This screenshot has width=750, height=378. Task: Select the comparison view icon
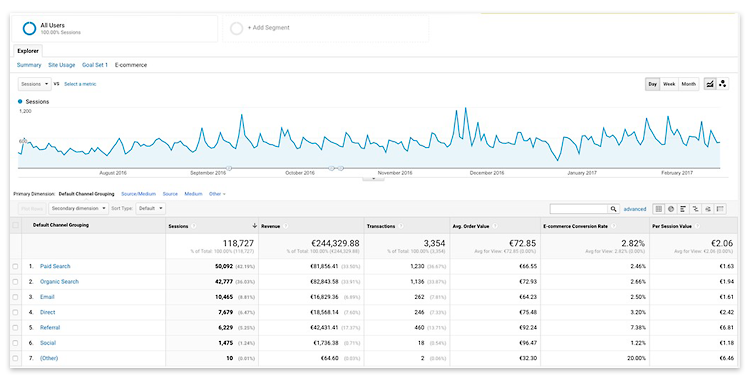pyautogui.click(x=695, y=209)
